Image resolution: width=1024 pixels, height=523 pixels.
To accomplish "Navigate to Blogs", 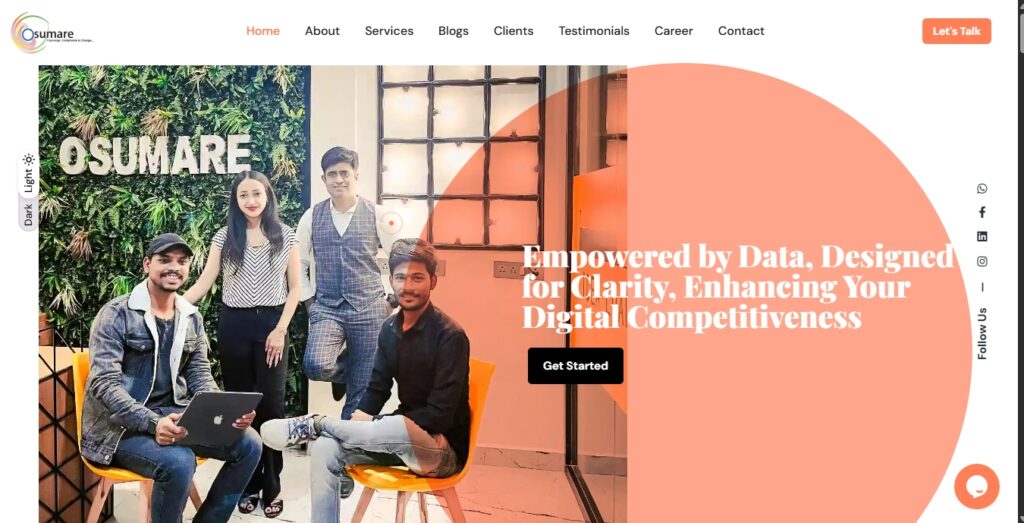I will click(453, 31).
